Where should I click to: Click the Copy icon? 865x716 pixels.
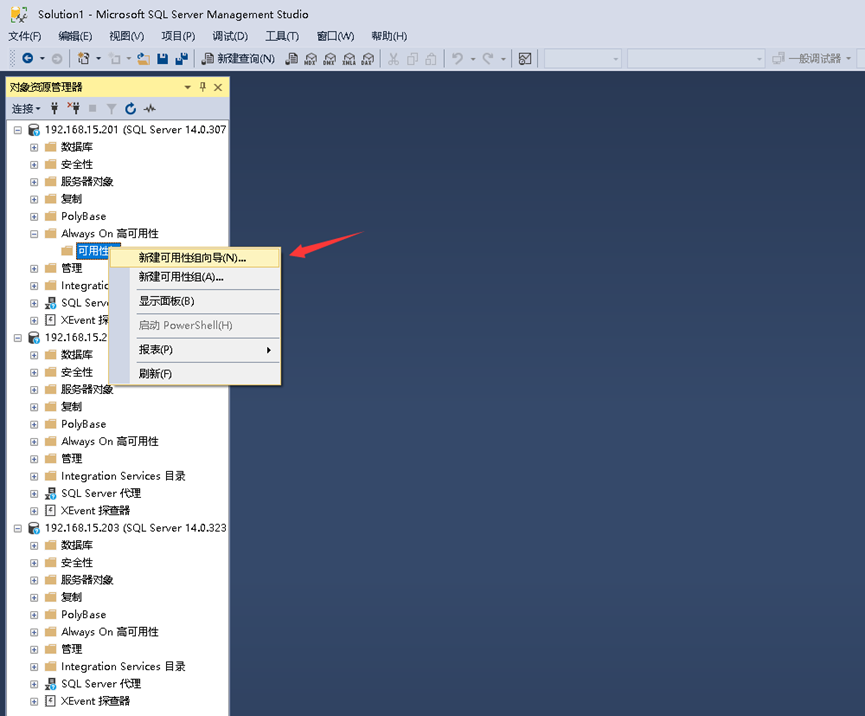point(412,58)
